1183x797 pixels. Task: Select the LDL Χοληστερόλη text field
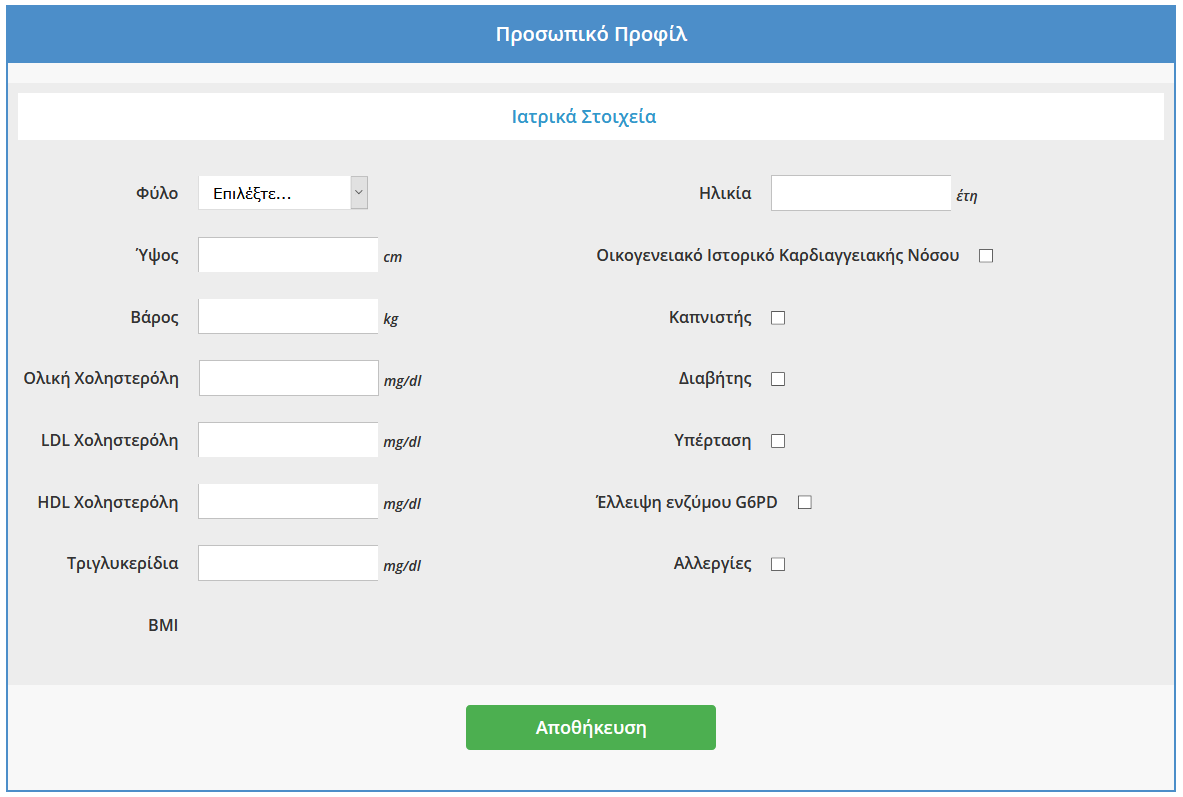coord(288,440)
